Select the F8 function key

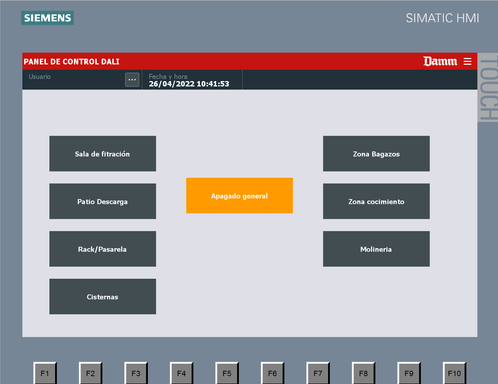[x=363, y=373]
